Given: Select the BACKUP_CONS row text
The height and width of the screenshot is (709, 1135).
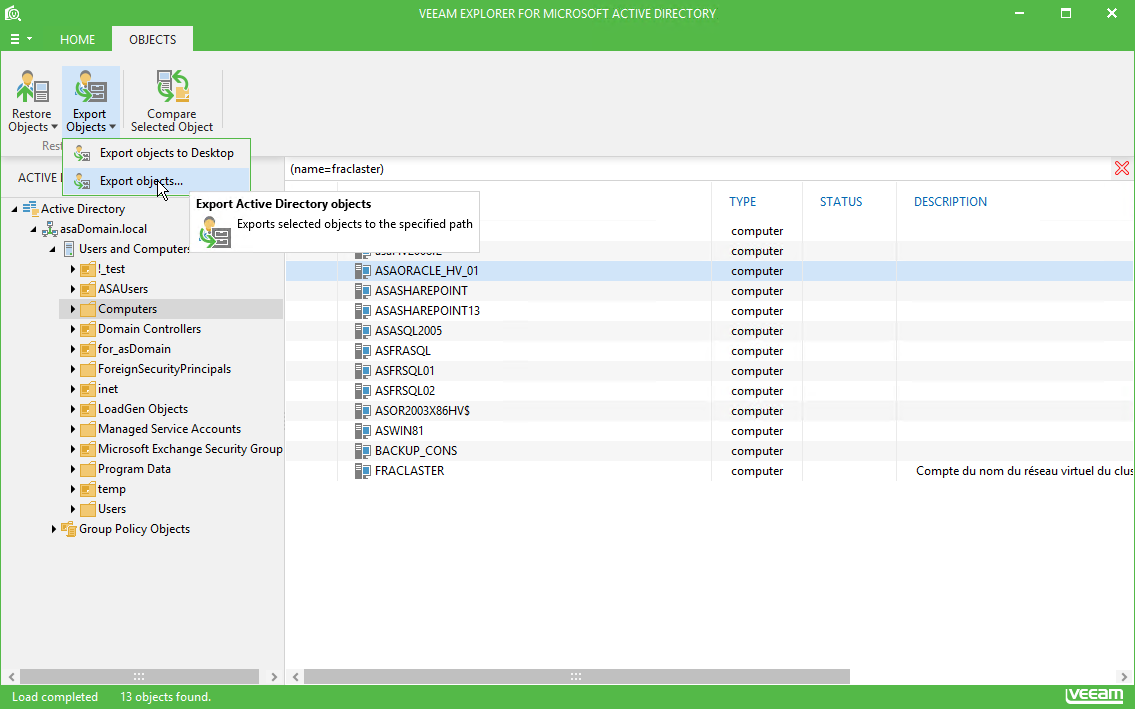Looking at the screenshot, I should coord(416,450).
